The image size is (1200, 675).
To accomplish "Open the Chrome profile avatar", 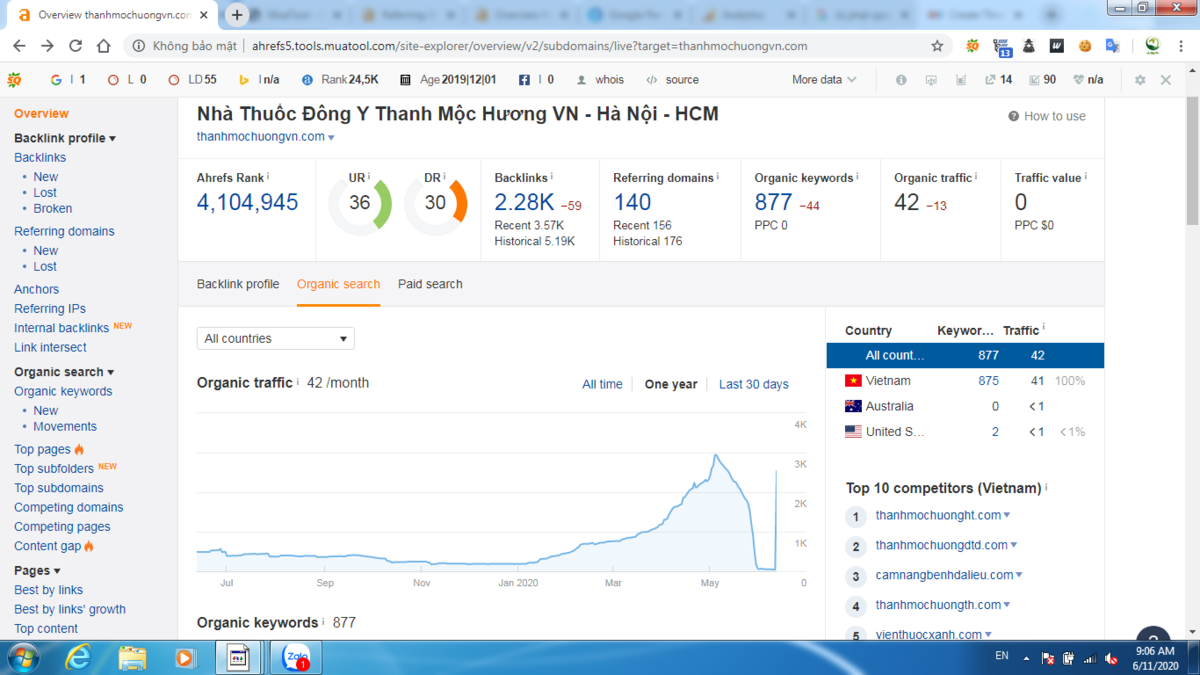I will point(1153,46).
